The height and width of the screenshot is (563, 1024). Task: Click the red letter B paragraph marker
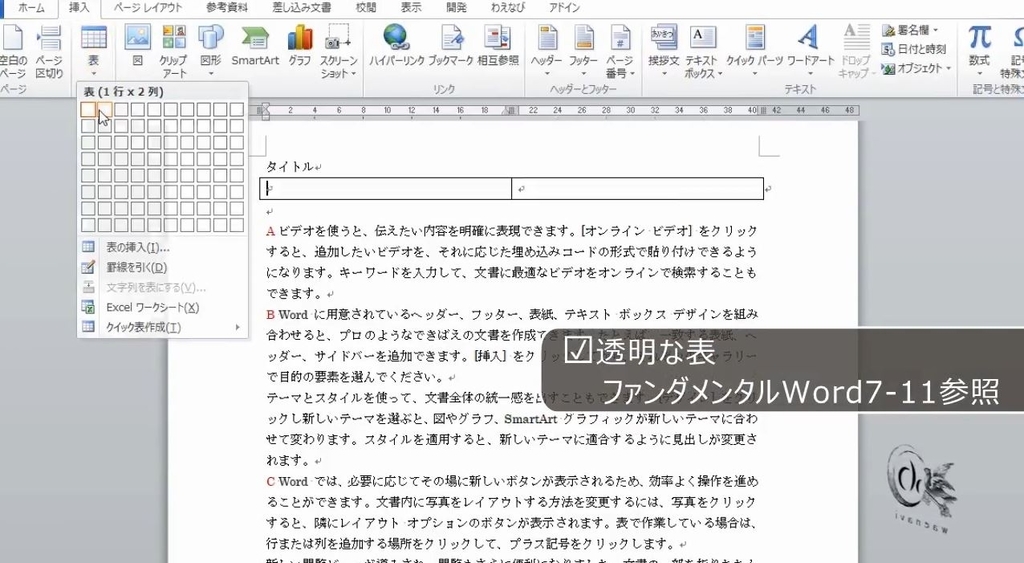point(270,315)
